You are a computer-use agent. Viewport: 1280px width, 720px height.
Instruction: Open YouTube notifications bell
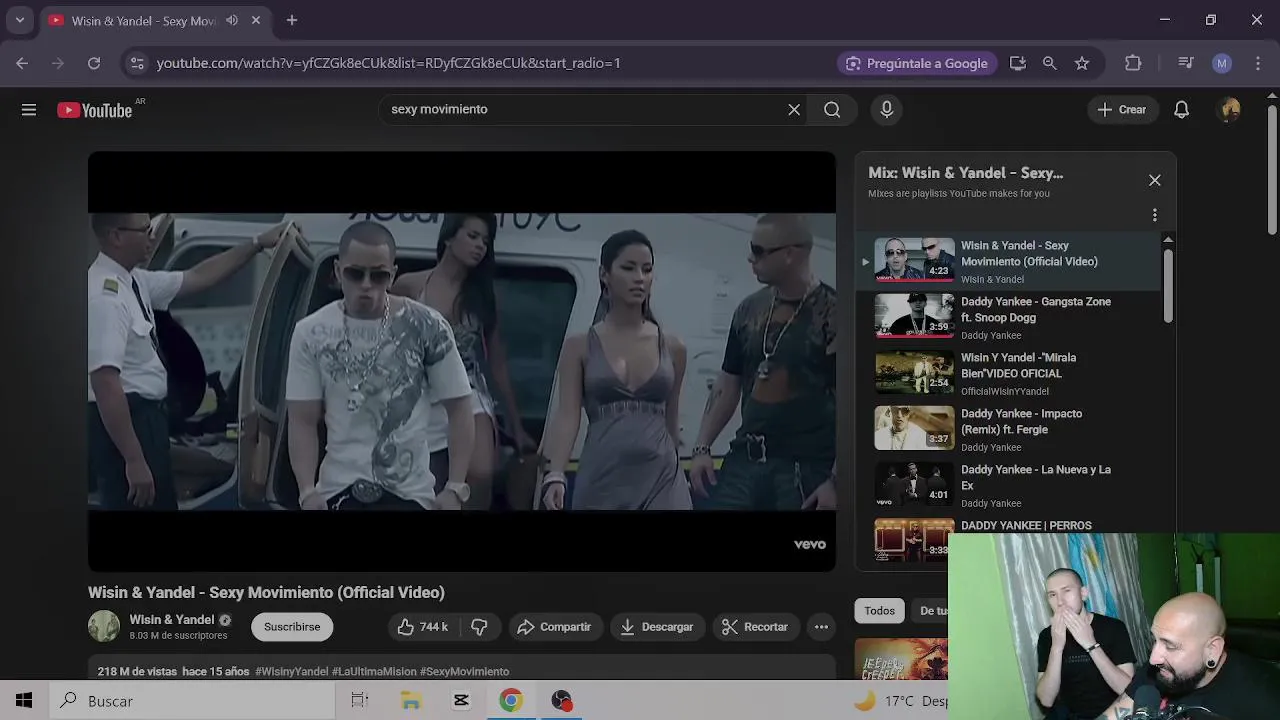[x=1181, y=110]
